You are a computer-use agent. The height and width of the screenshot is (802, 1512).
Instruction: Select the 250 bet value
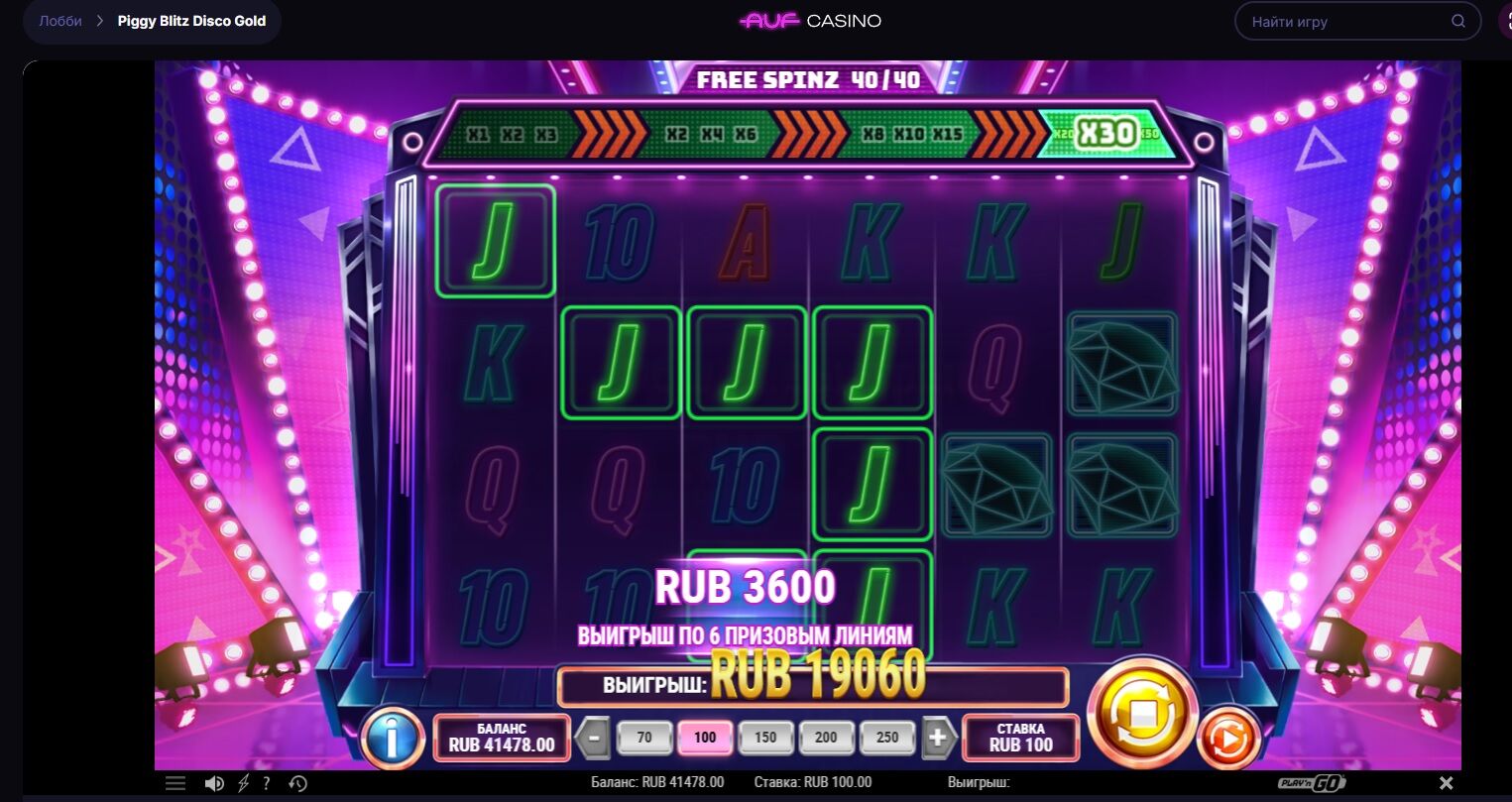point(887,738)
